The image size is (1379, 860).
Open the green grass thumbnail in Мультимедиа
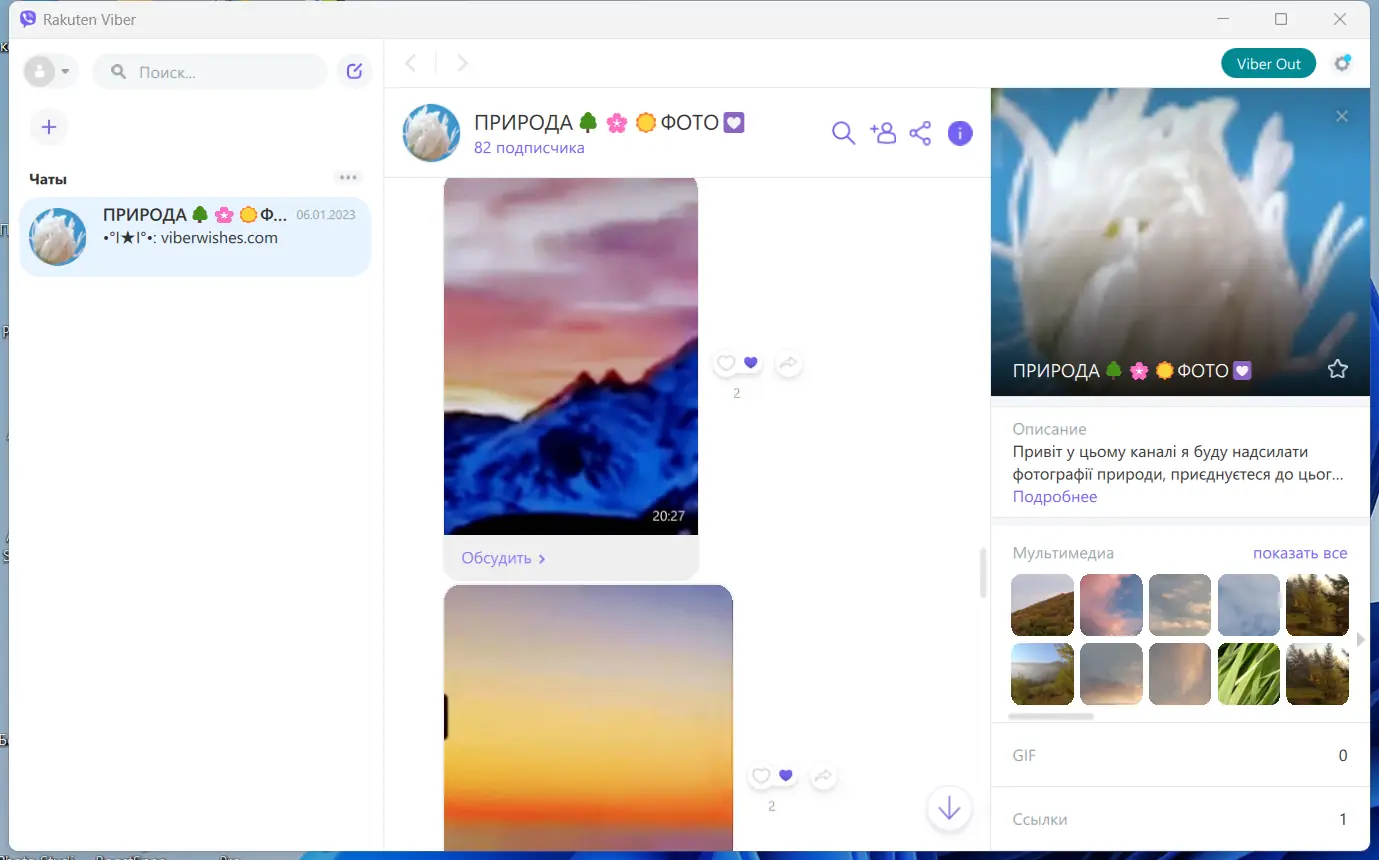(1248, 673)
